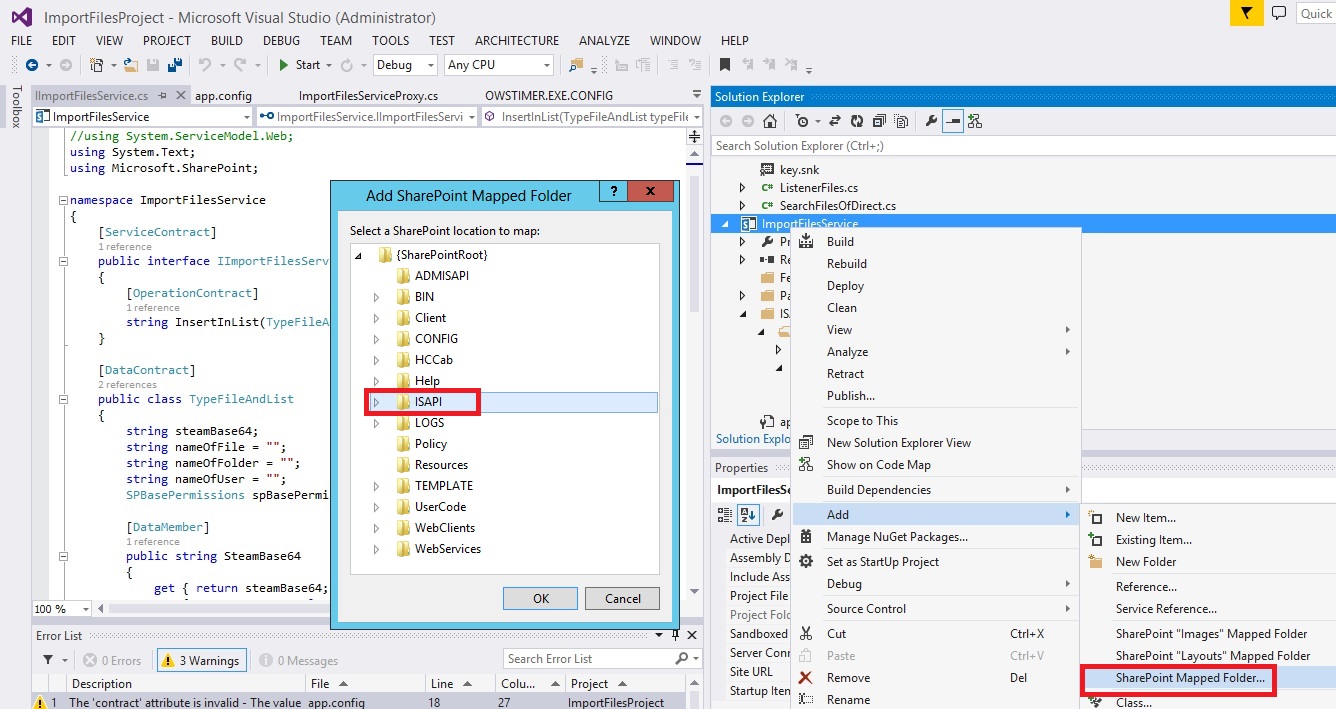Click the Solution Explorer bottom tab
Viewport: 1336px width, 709px height.
(x=753, y=439)
